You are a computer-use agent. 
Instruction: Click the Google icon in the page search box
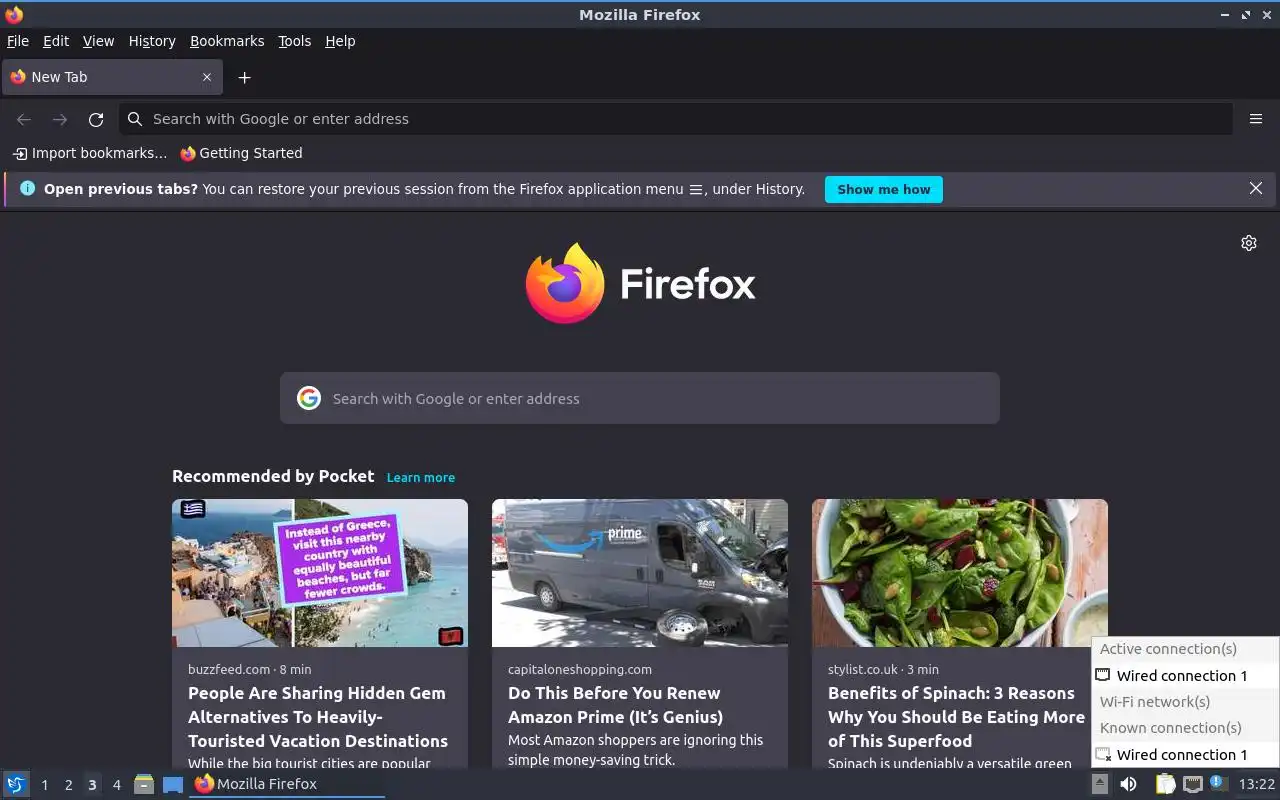pyautogui.click(x=309, y=398)
